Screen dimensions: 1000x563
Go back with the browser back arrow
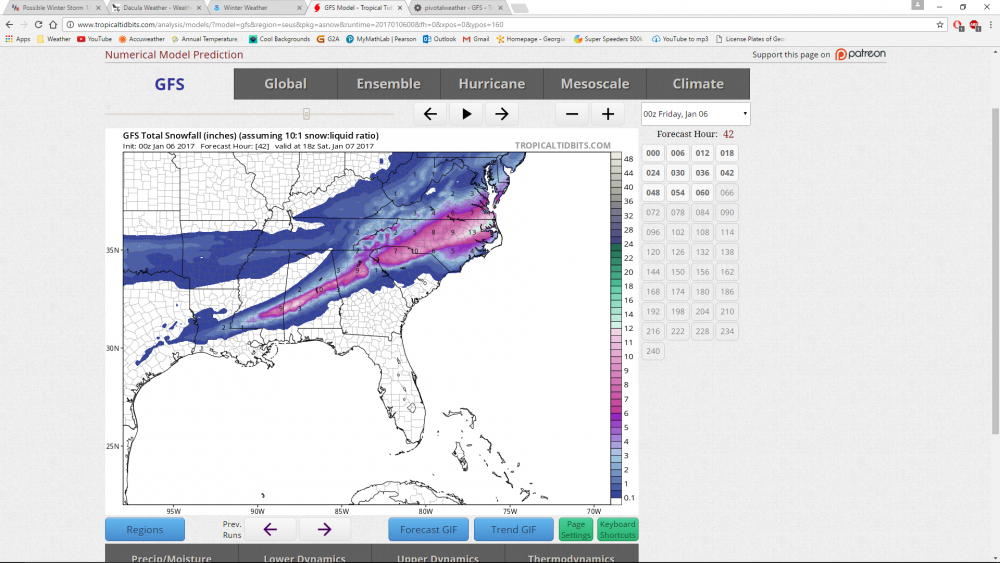coord(9,24)
